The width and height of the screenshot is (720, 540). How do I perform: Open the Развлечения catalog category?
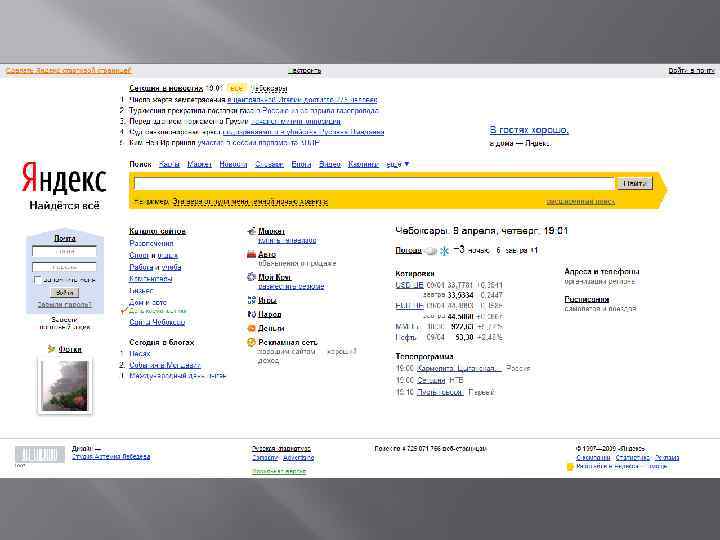click(x=151, y=243)
